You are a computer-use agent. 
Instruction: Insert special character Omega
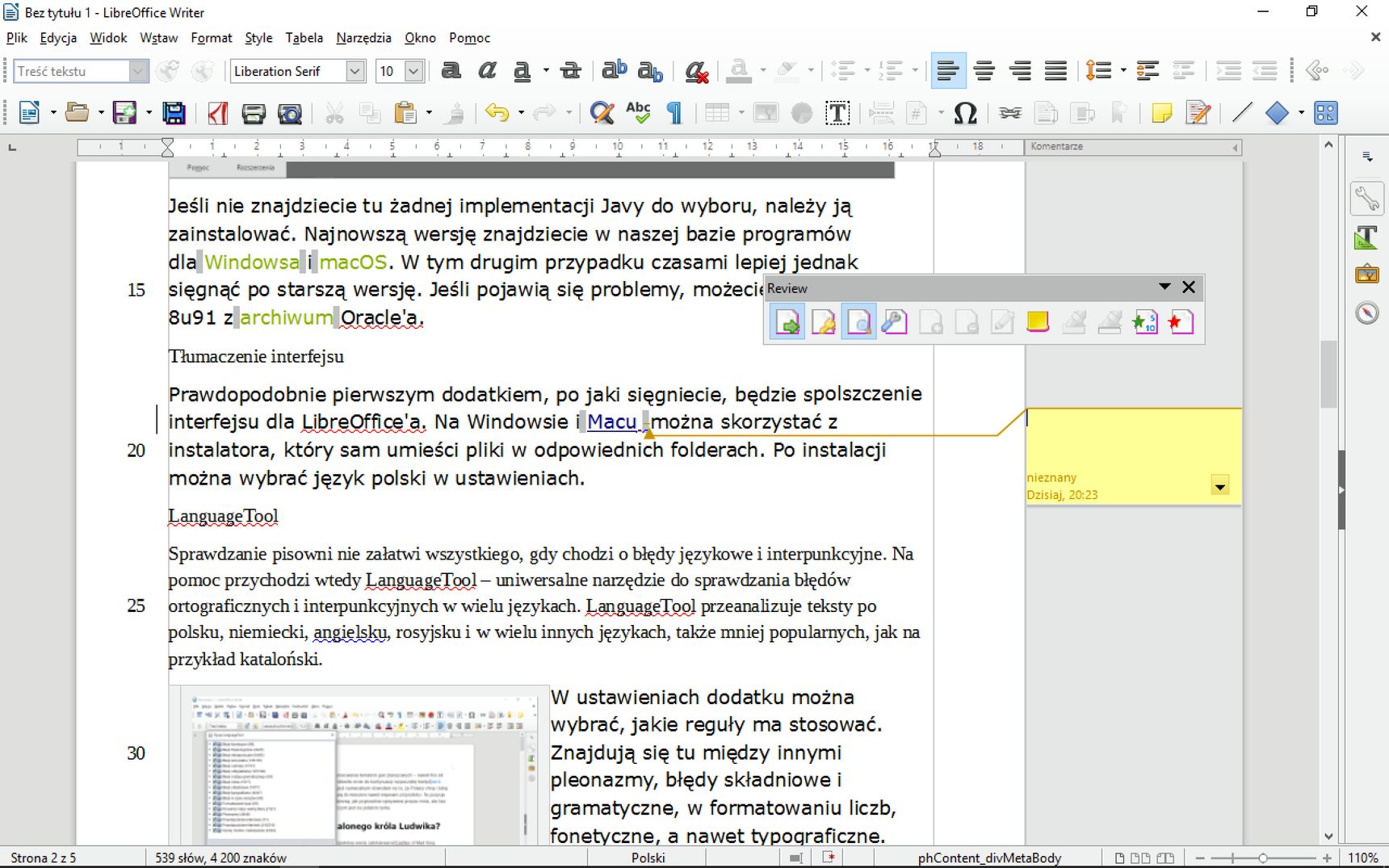[x=965, y=113]
